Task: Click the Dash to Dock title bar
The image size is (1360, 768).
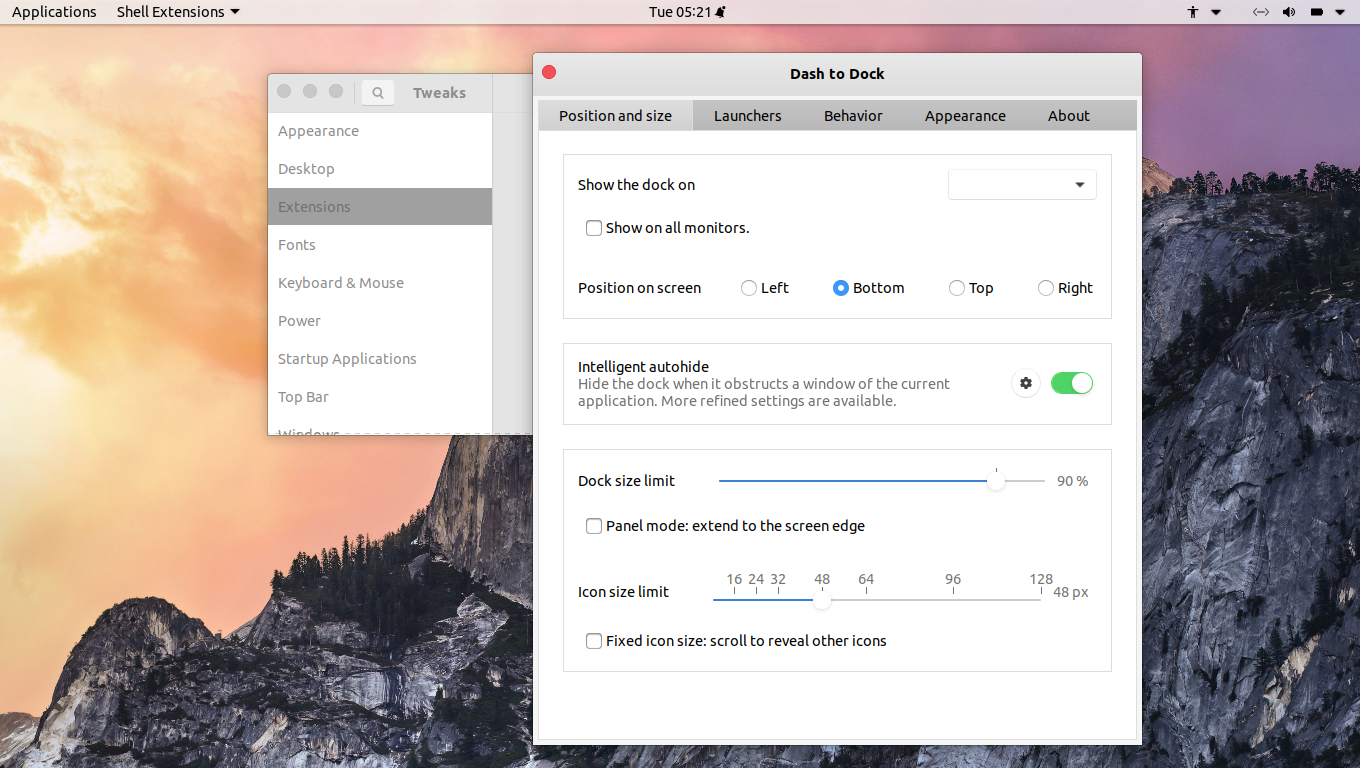Action: pos(837,73)
